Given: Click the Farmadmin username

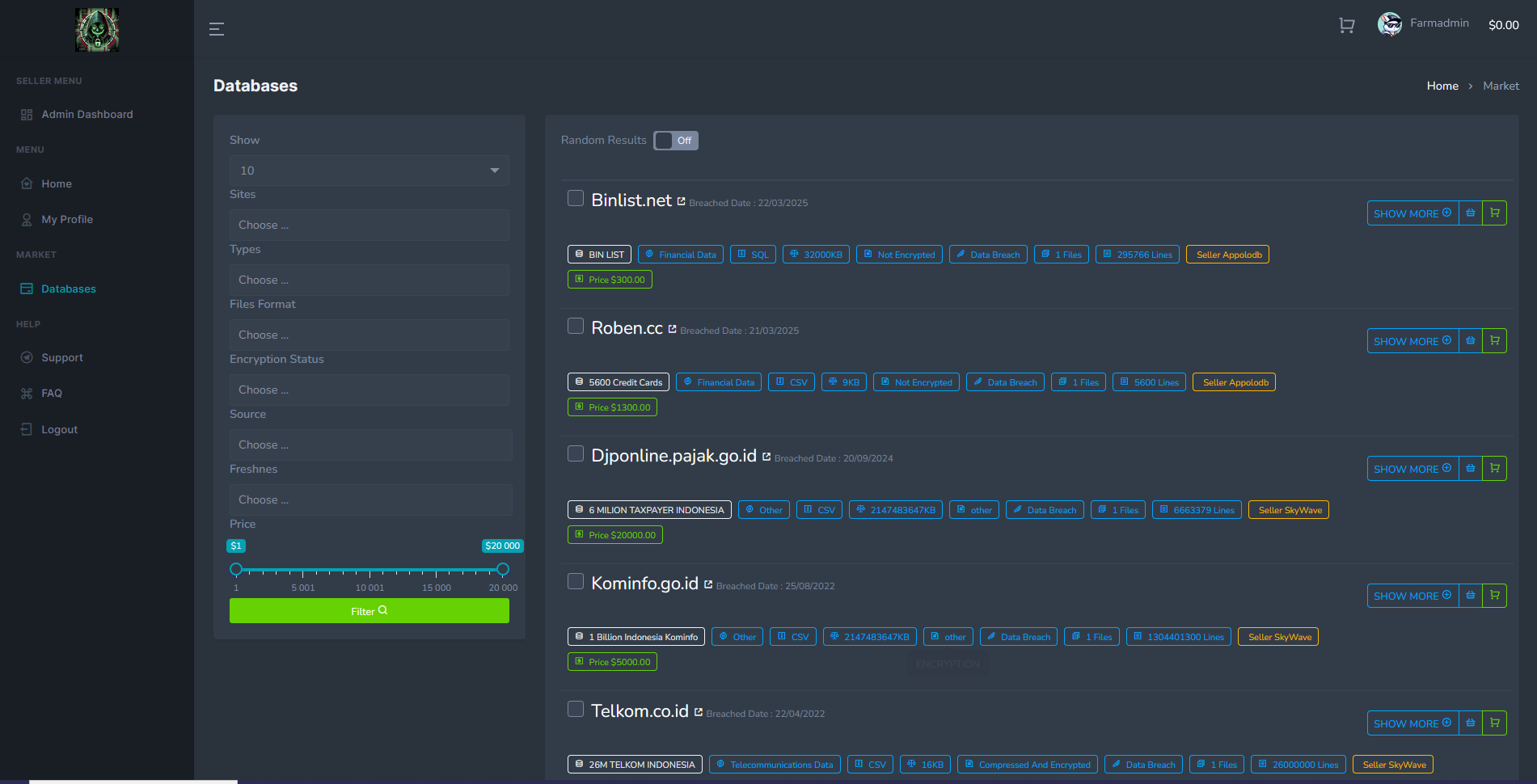Looking at the screenshot, I should tap(1439, 23).
